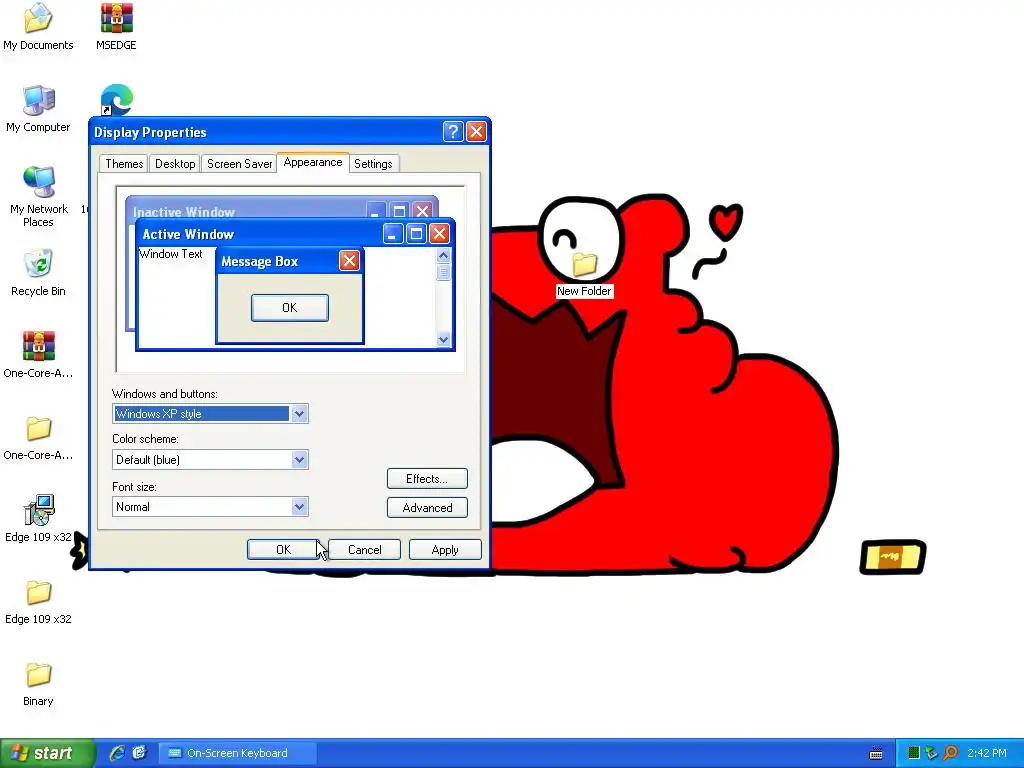Activate On-Screen Keyboard taskbar button
1024x768 pixels.
[x=237, y=753]
